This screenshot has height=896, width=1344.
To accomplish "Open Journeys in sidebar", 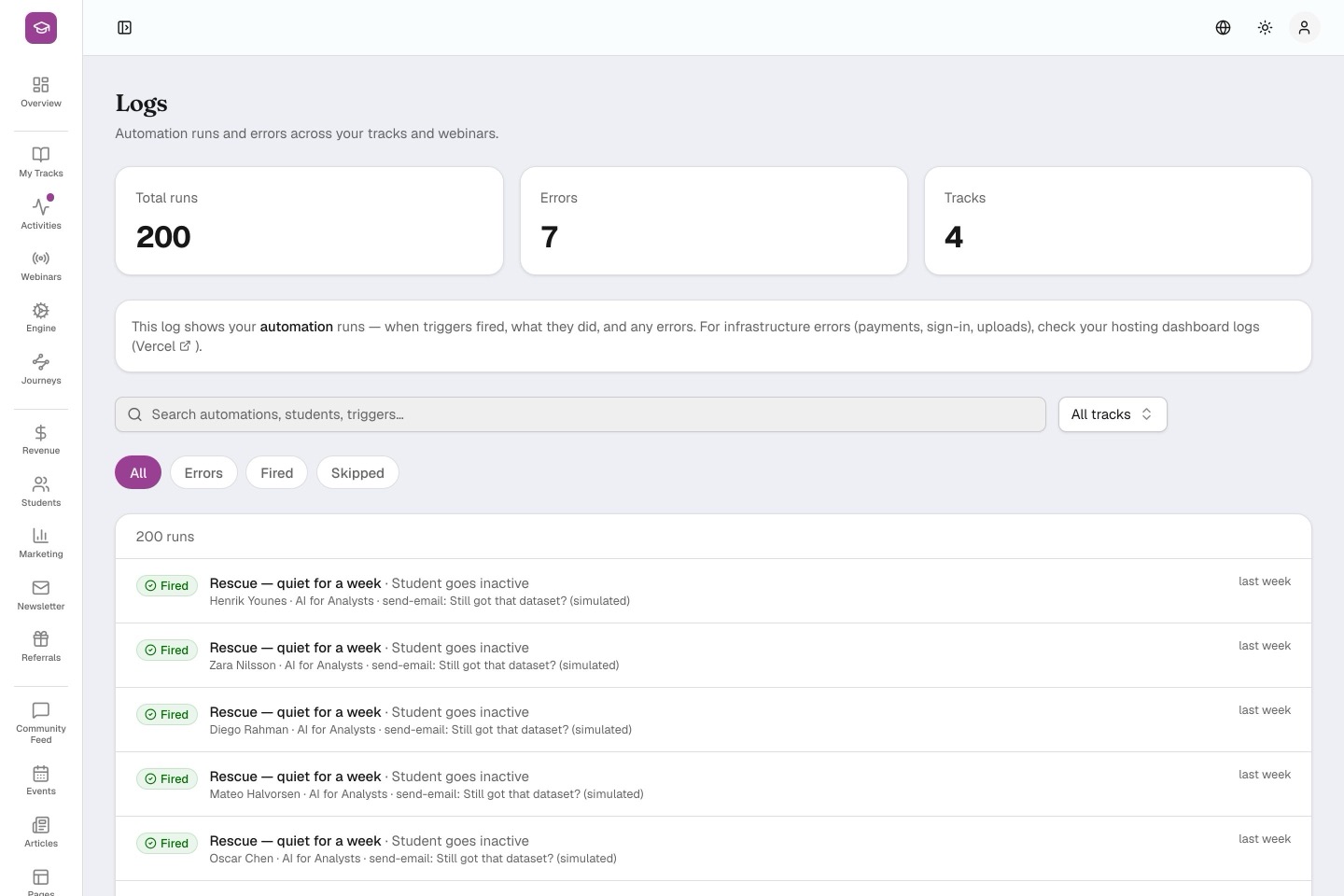I will click(41, 370).
